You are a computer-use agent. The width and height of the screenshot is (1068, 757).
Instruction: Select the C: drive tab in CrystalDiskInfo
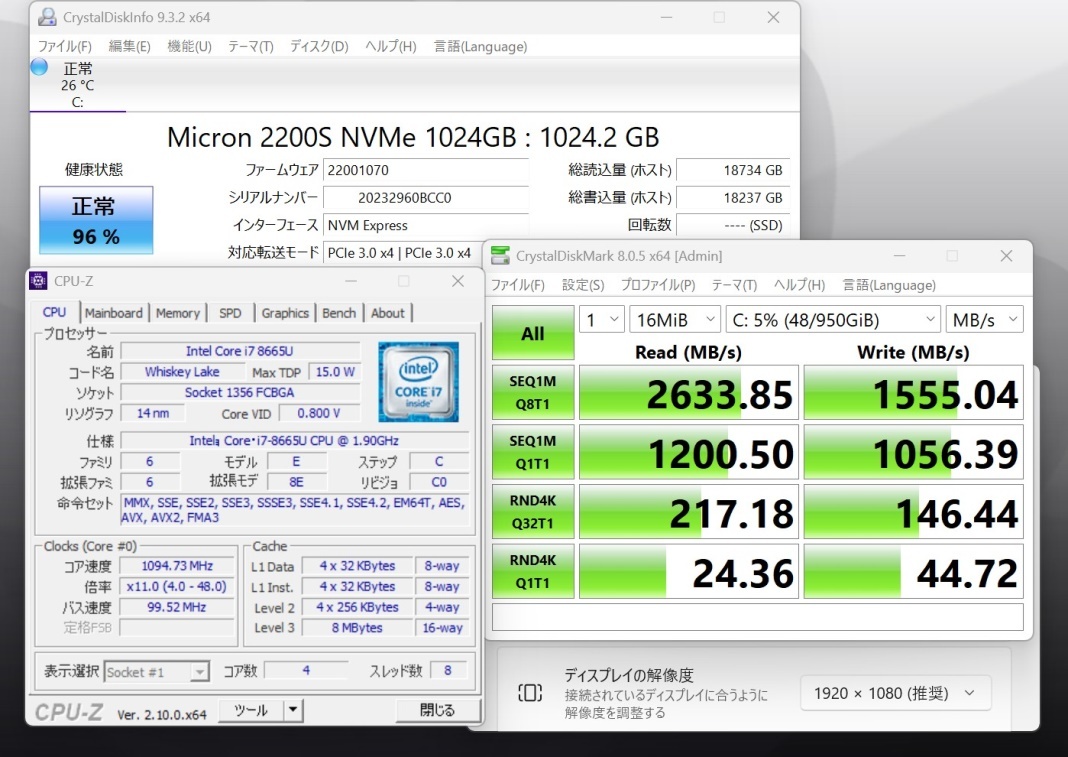click(77, 84)
